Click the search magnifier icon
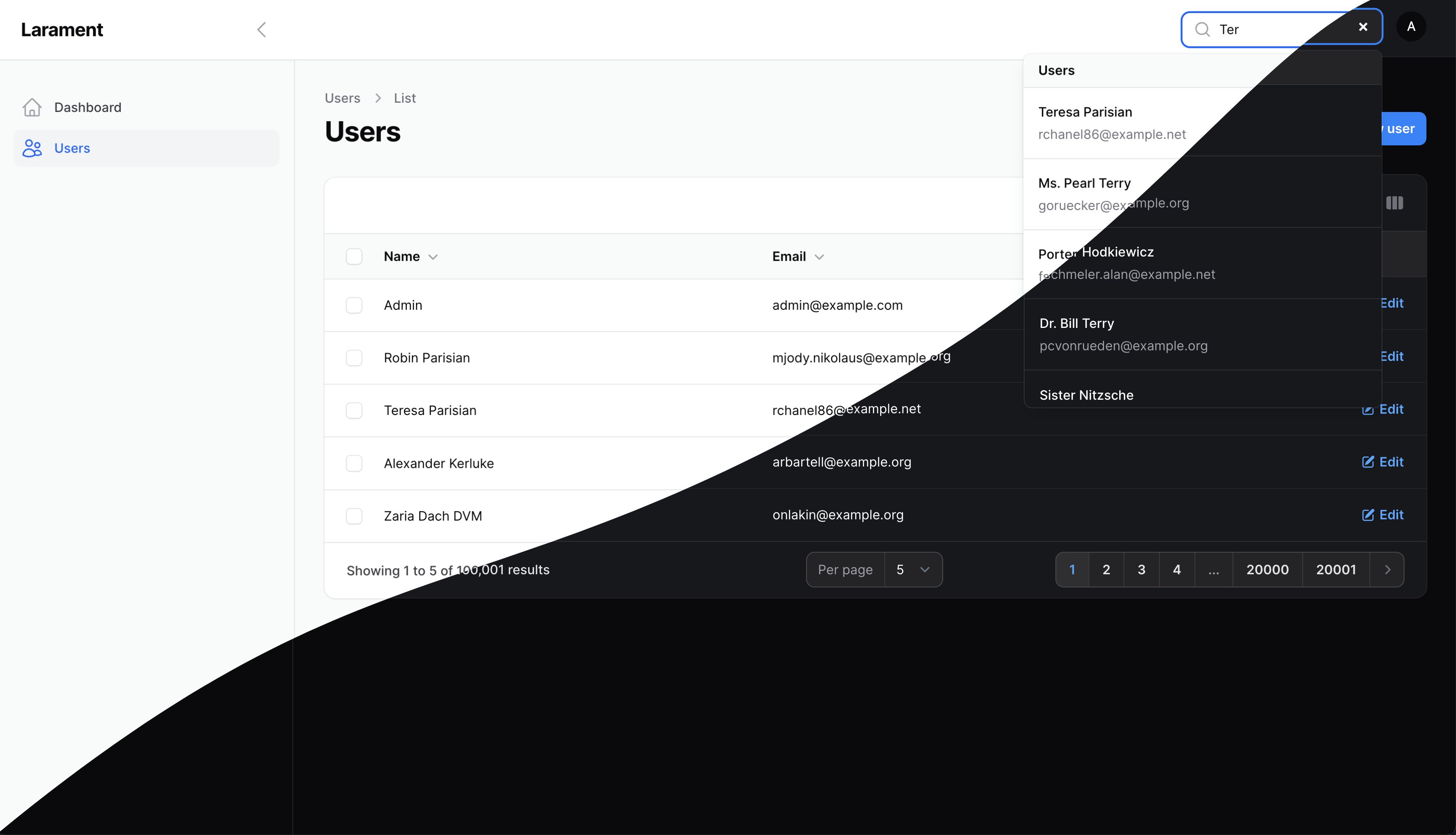The height and width of the screenshot is (835, 1456). click(x=1202, y=29)
